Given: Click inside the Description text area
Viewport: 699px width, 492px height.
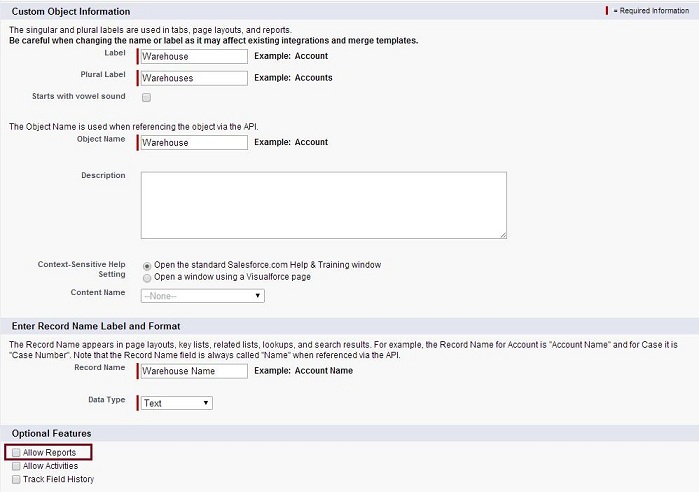Looking at the screenshot, I should pos(324,205).
